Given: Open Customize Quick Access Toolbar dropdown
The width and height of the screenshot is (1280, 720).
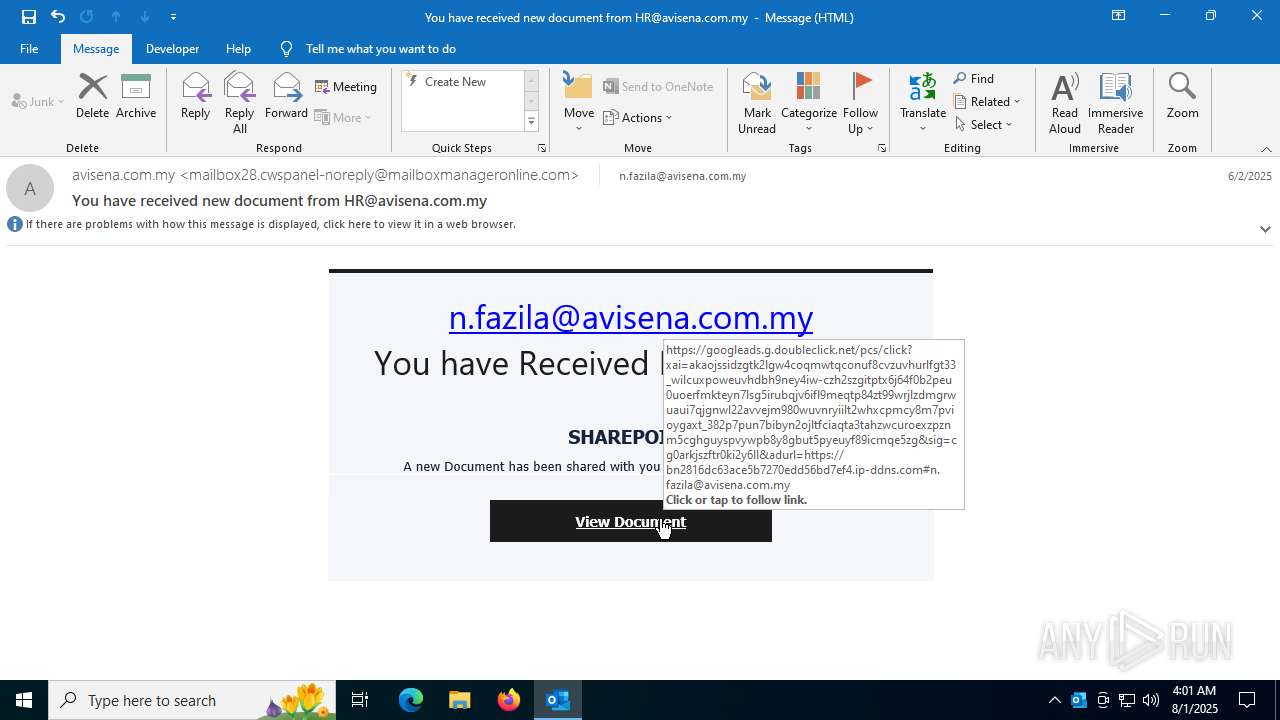Looking at the screenshot, I should click(173, 17).
